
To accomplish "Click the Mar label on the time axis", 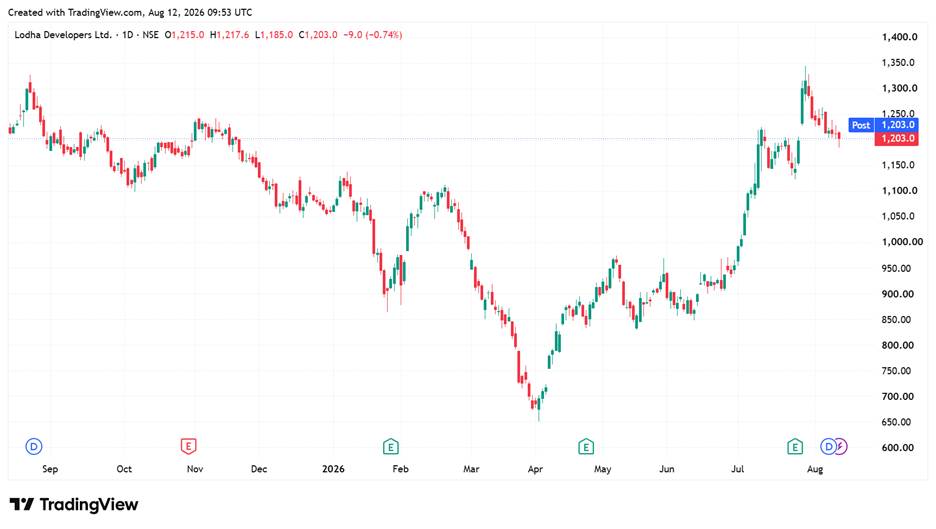I will click(x=472, y=469).
